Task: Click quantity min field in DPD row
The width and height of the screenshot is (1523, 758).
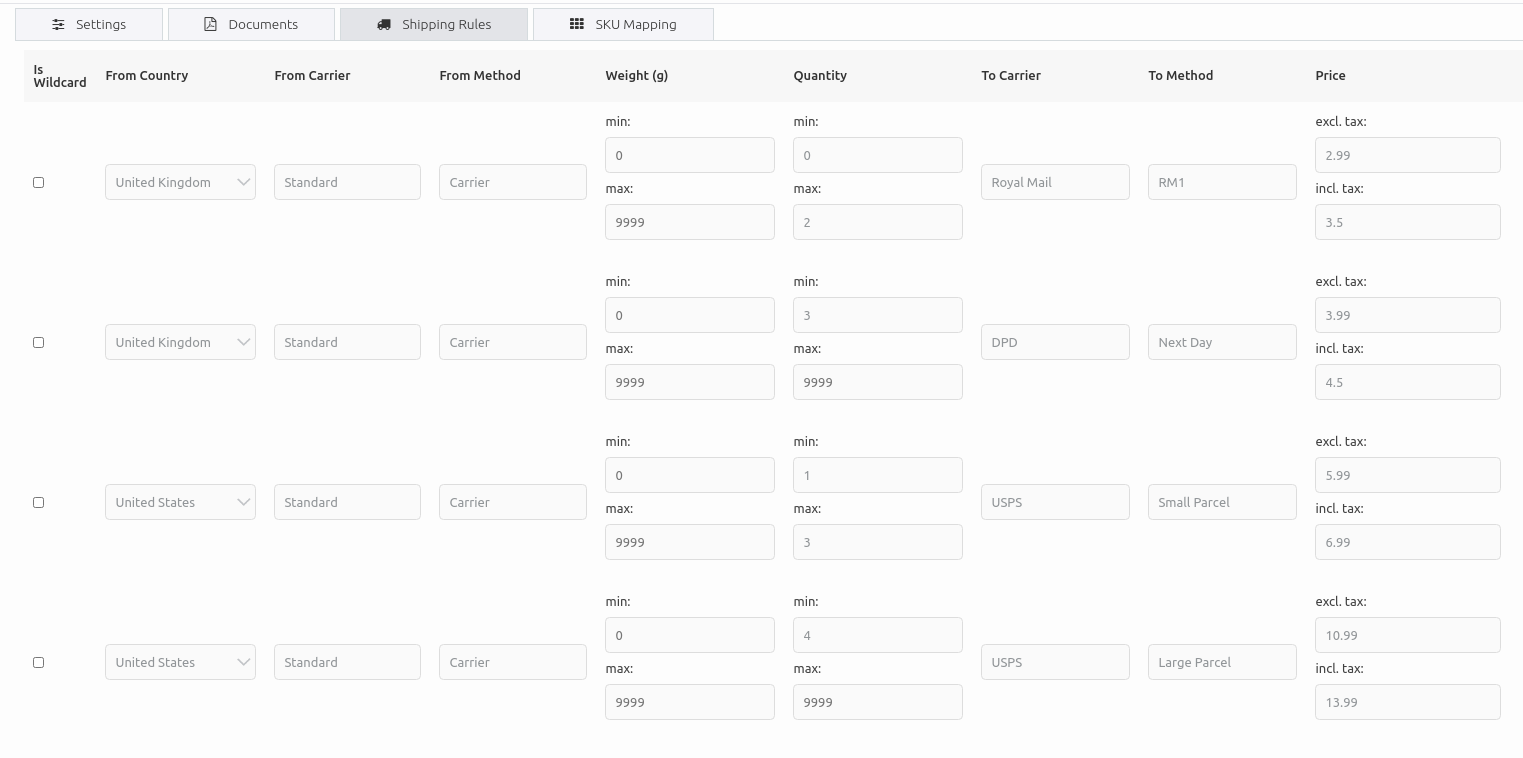Action: point(878,315)
